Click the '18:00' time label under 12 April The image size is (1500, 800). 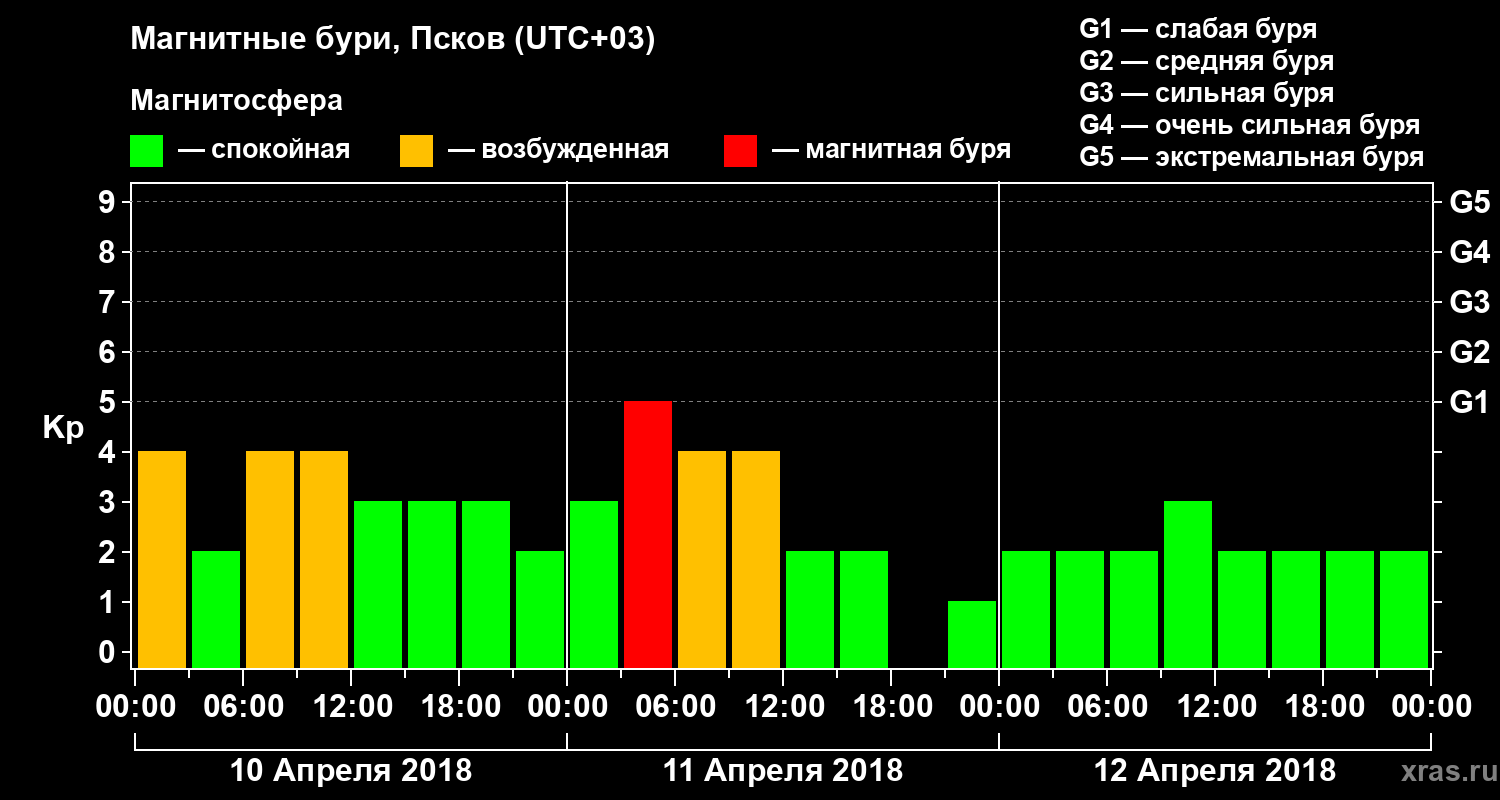(x=1323, y=707)
